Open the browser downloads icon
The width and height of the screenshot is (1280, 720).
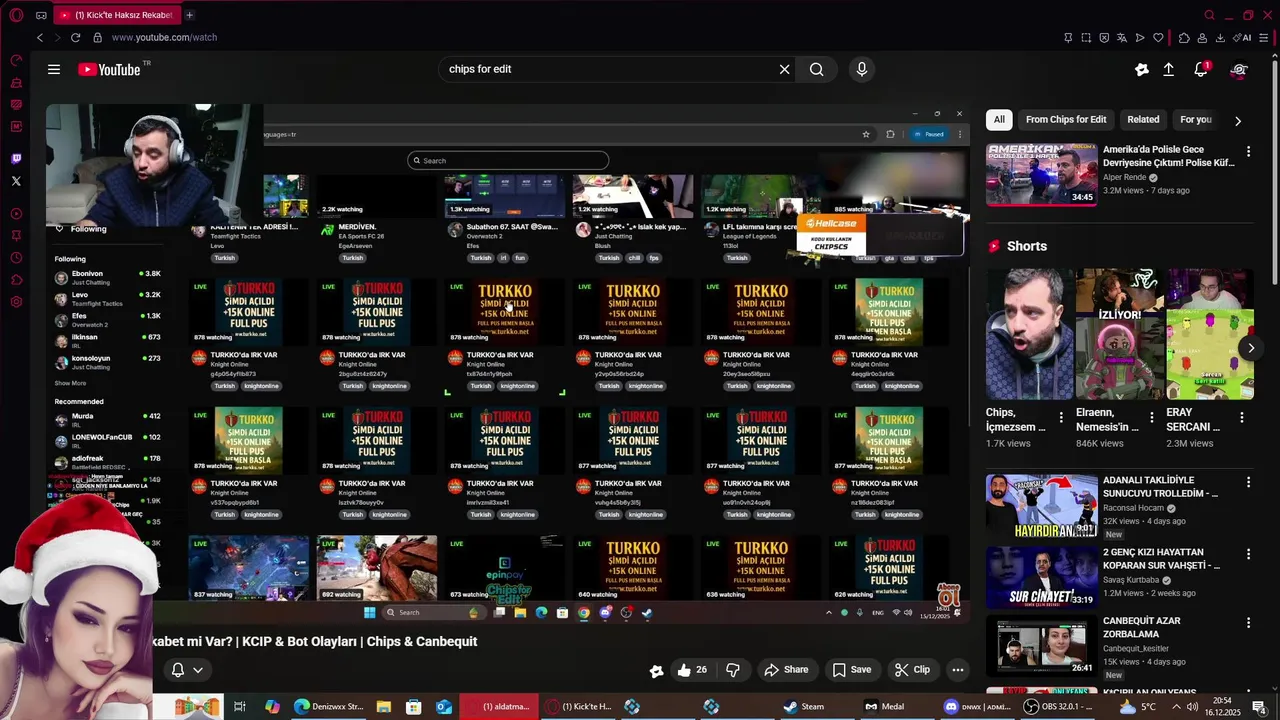[x=1220, y=37]
